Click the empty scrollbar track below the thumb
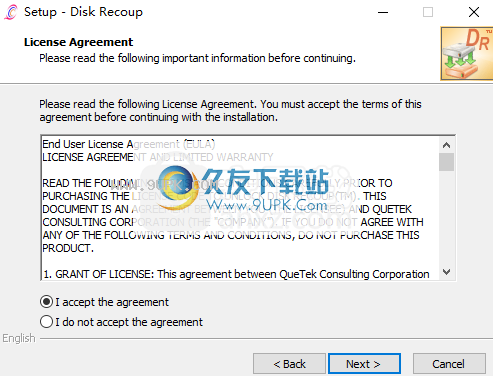 click(x=446, y=218)
